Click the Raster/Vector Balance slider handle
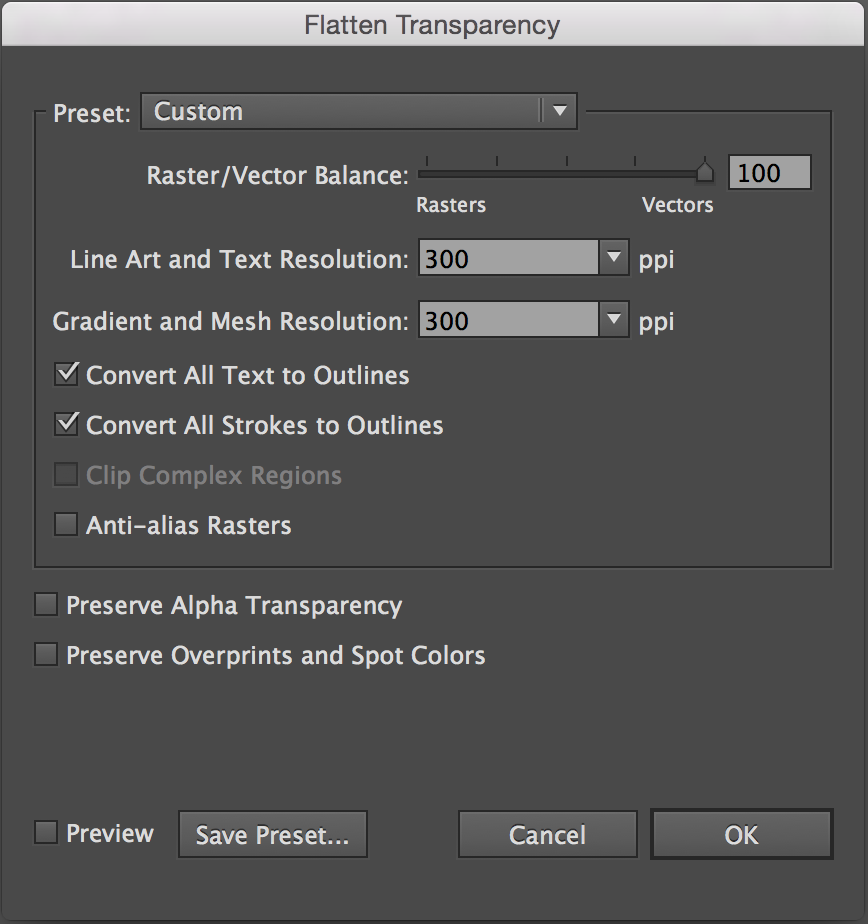The image size is (868, 924). click(x=704, y=170)
